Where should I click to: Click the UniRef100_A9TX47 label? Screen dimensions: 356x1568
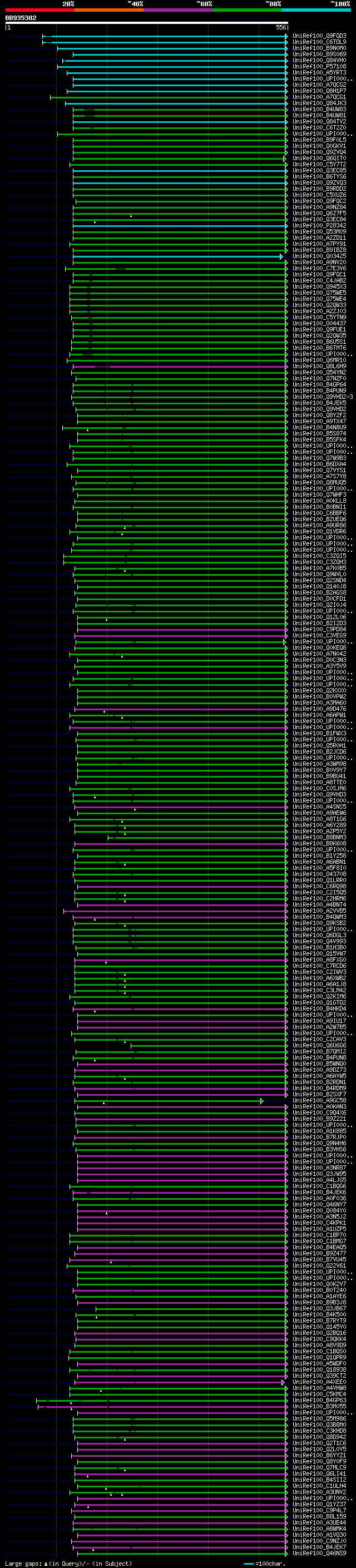coord(319,421)
